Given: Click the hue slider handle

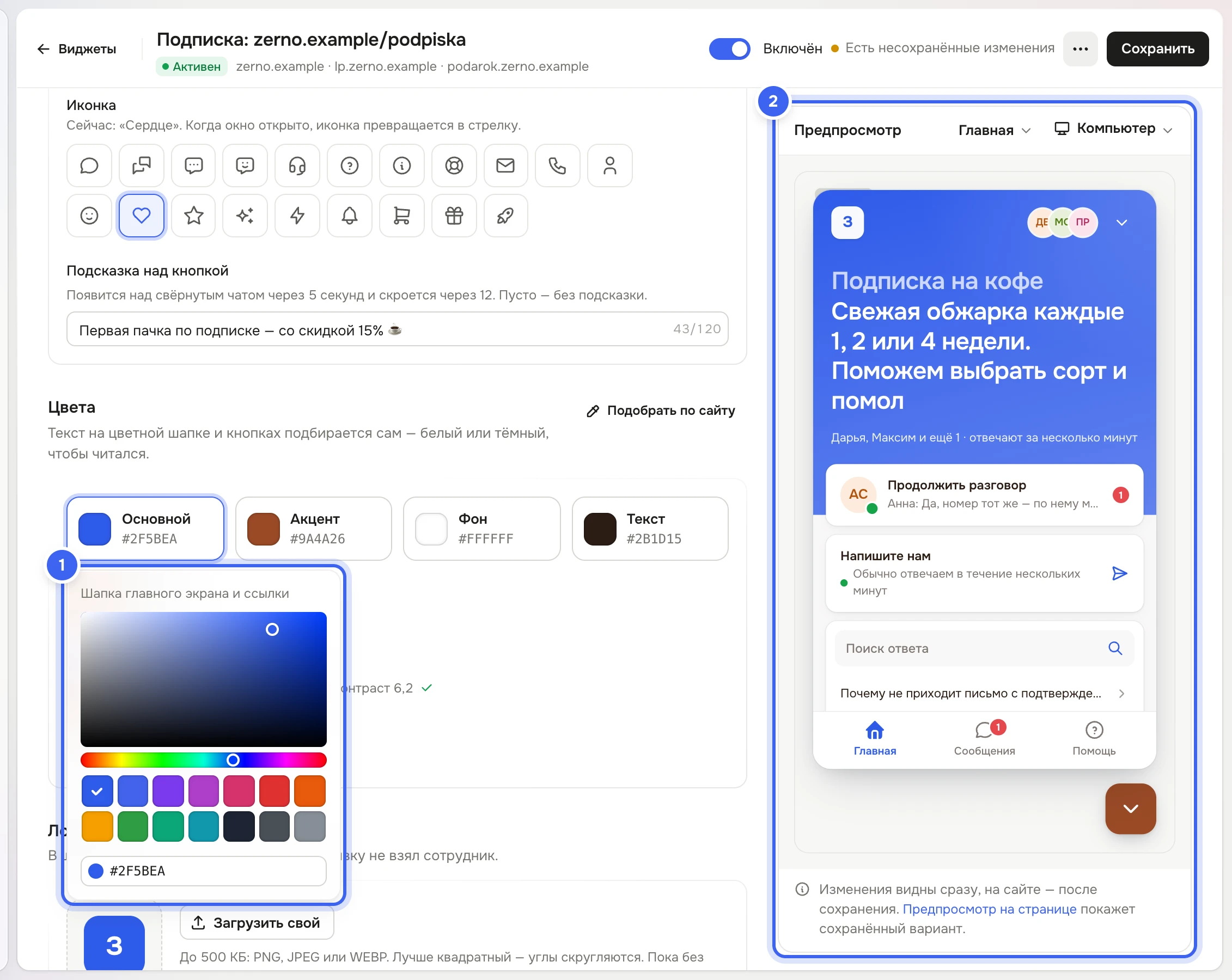Looking at the screenshot, I should [x=233, y=759].
